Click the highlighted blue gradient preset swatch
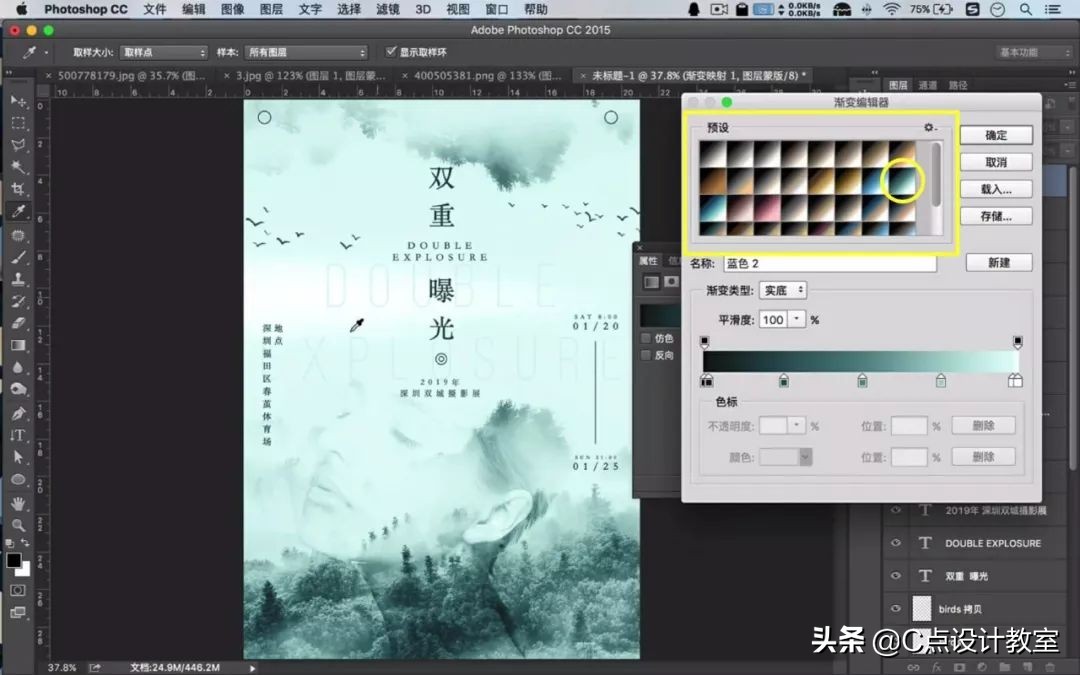 [902, 183]
